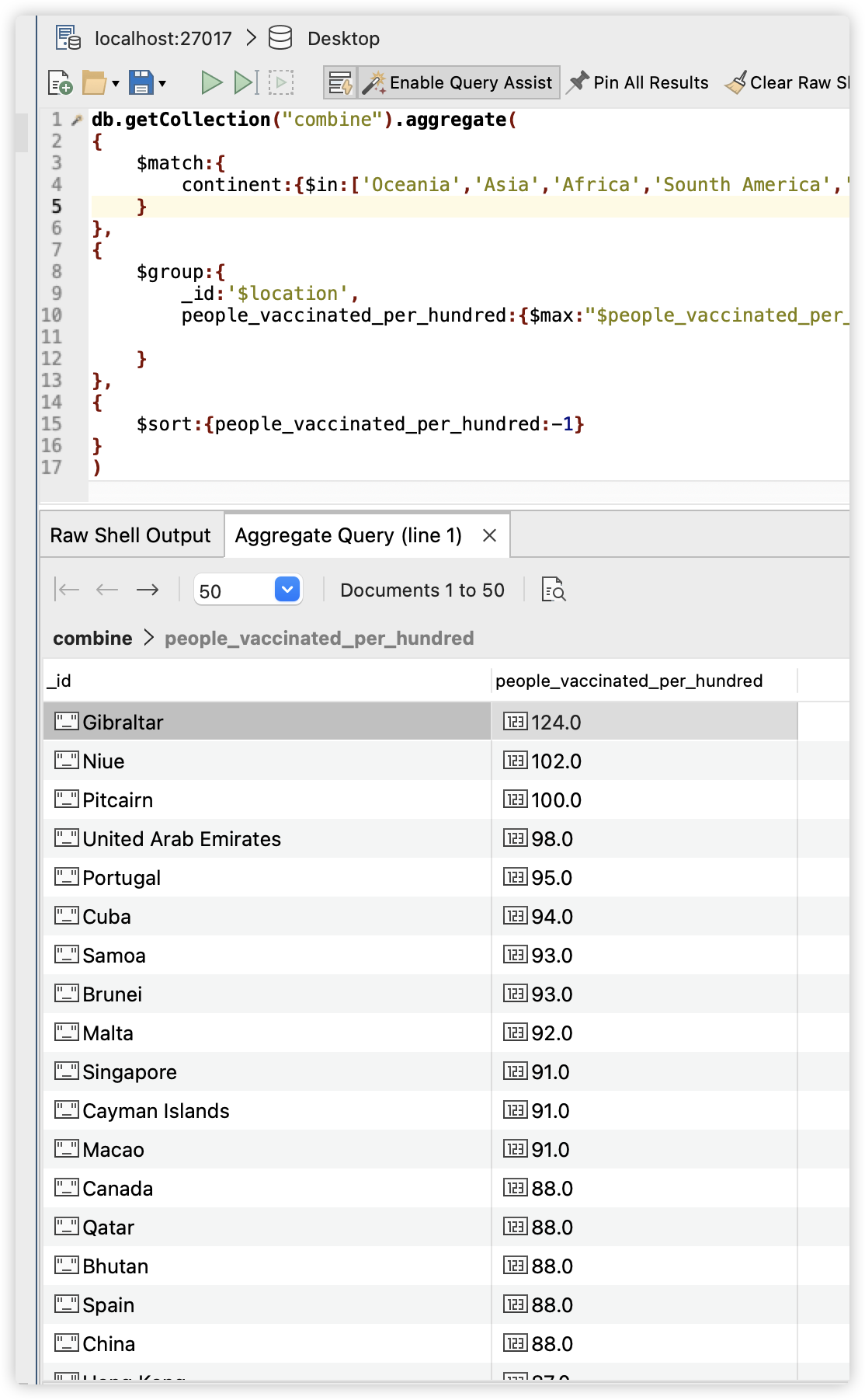Screen dimensions: 865x1400
Task: Go to the next page of results
Action: pos(148,590)
